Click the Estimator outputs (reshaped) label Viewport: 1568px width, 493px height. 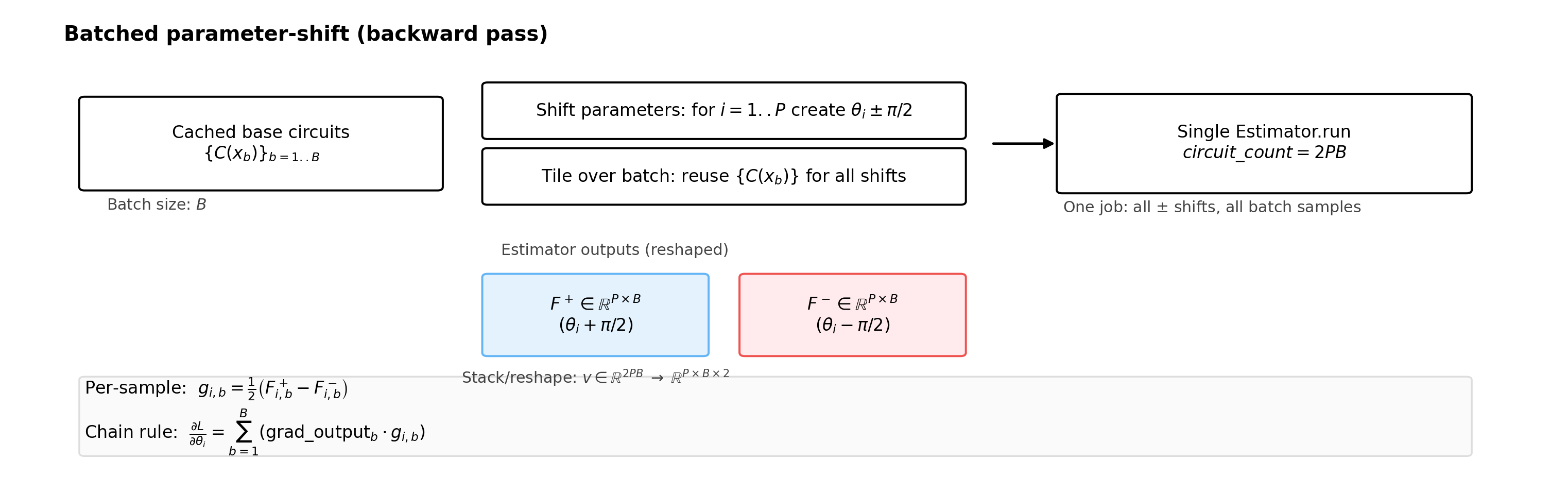click(614, 250)
